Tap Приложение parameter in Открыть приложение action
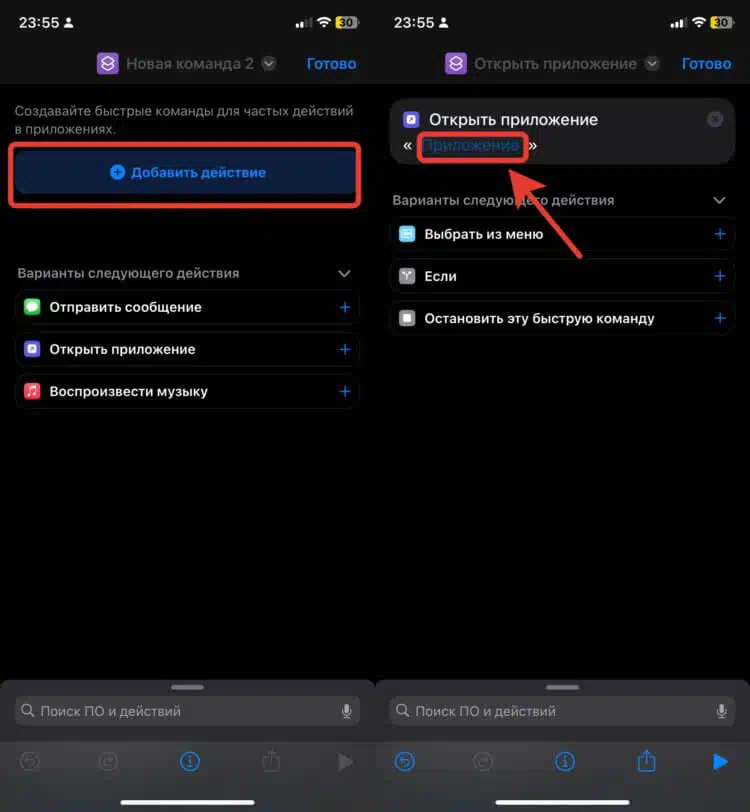 click(x=472, y=146)
